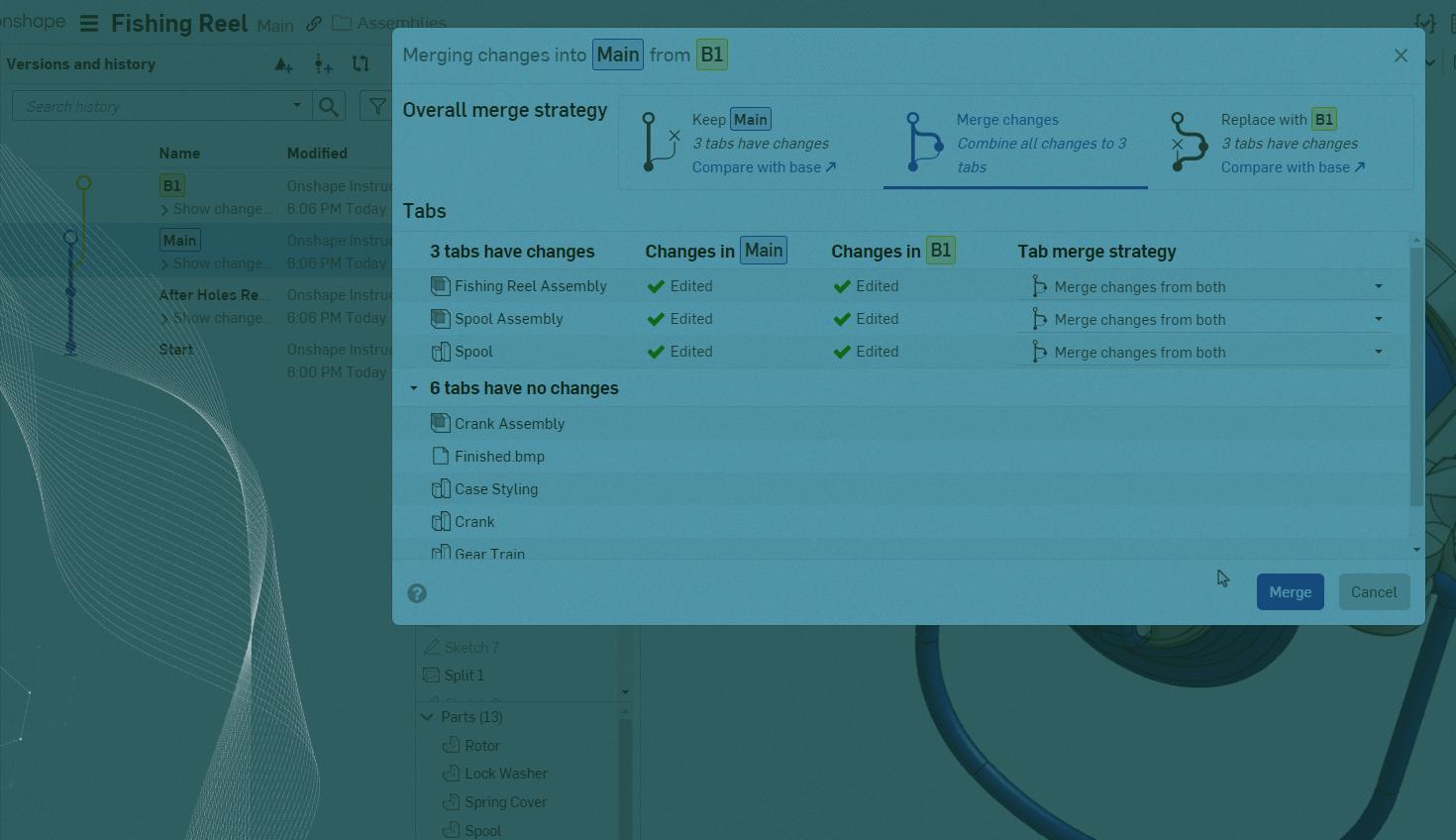Click the Create version icon
The image size is (1456, 840).
[283, 65]
